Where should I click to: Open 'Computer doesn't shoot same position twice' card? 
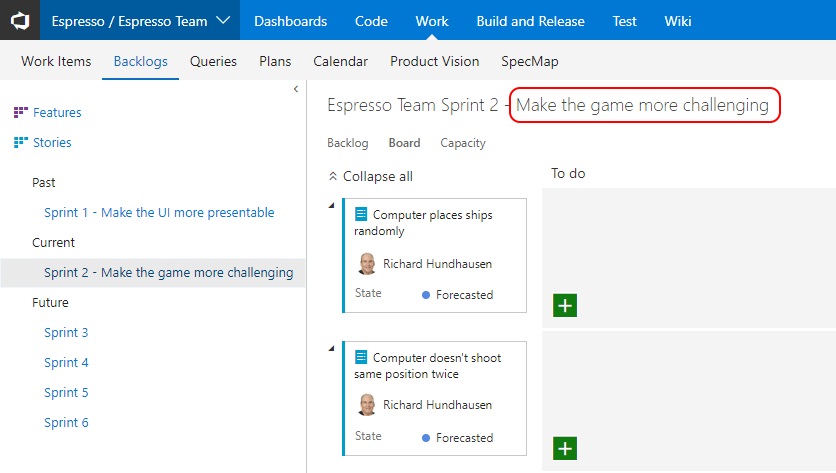coord(430,366)
